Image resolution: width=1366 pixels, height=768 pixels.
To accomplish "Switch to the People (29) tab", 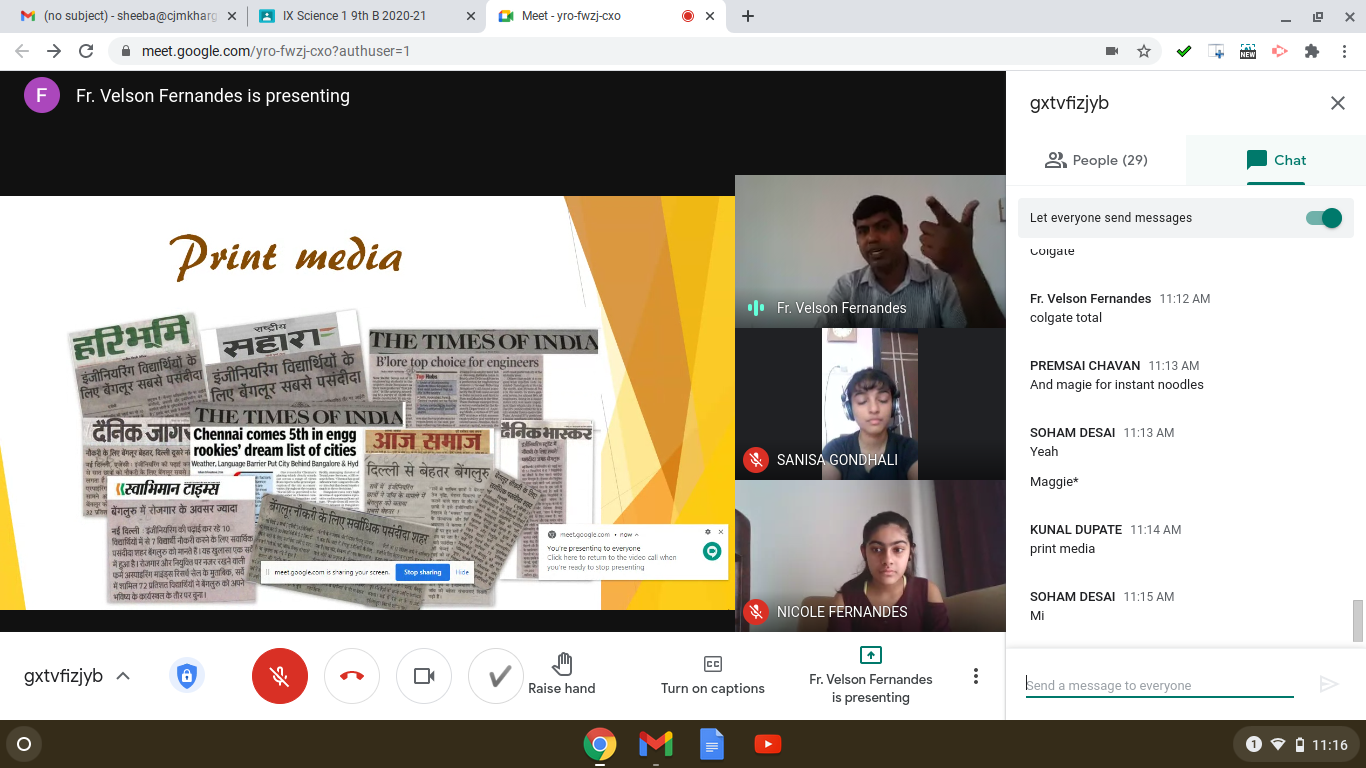I will (x=1096, y=160).
